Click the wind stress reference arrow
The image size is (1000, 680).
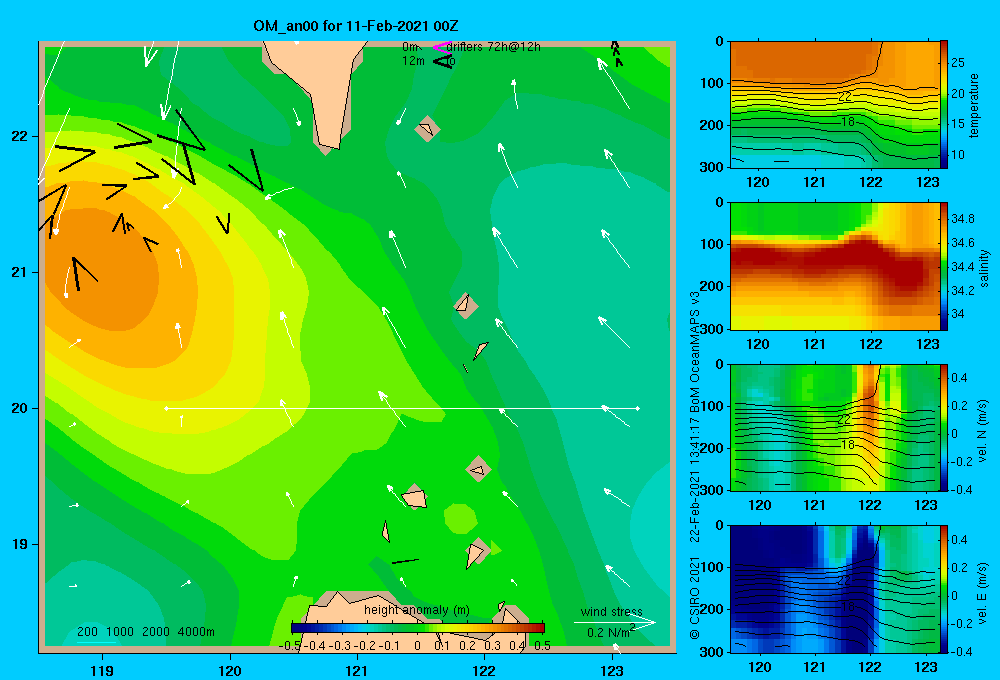click(615, 622)
